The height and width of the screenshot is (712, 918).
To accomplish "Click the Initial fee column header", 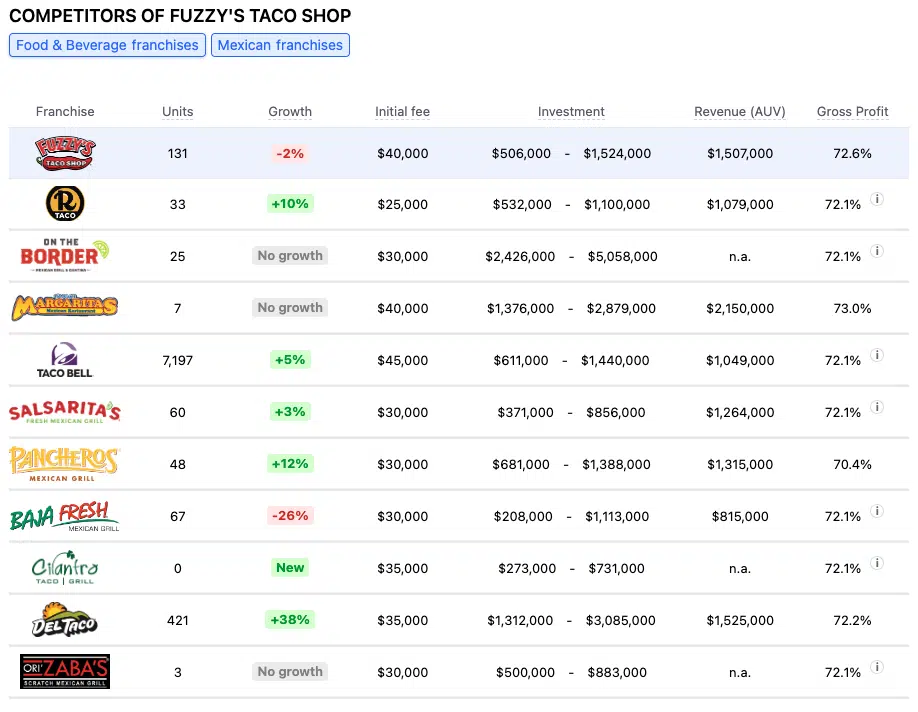I will point(402,112).
